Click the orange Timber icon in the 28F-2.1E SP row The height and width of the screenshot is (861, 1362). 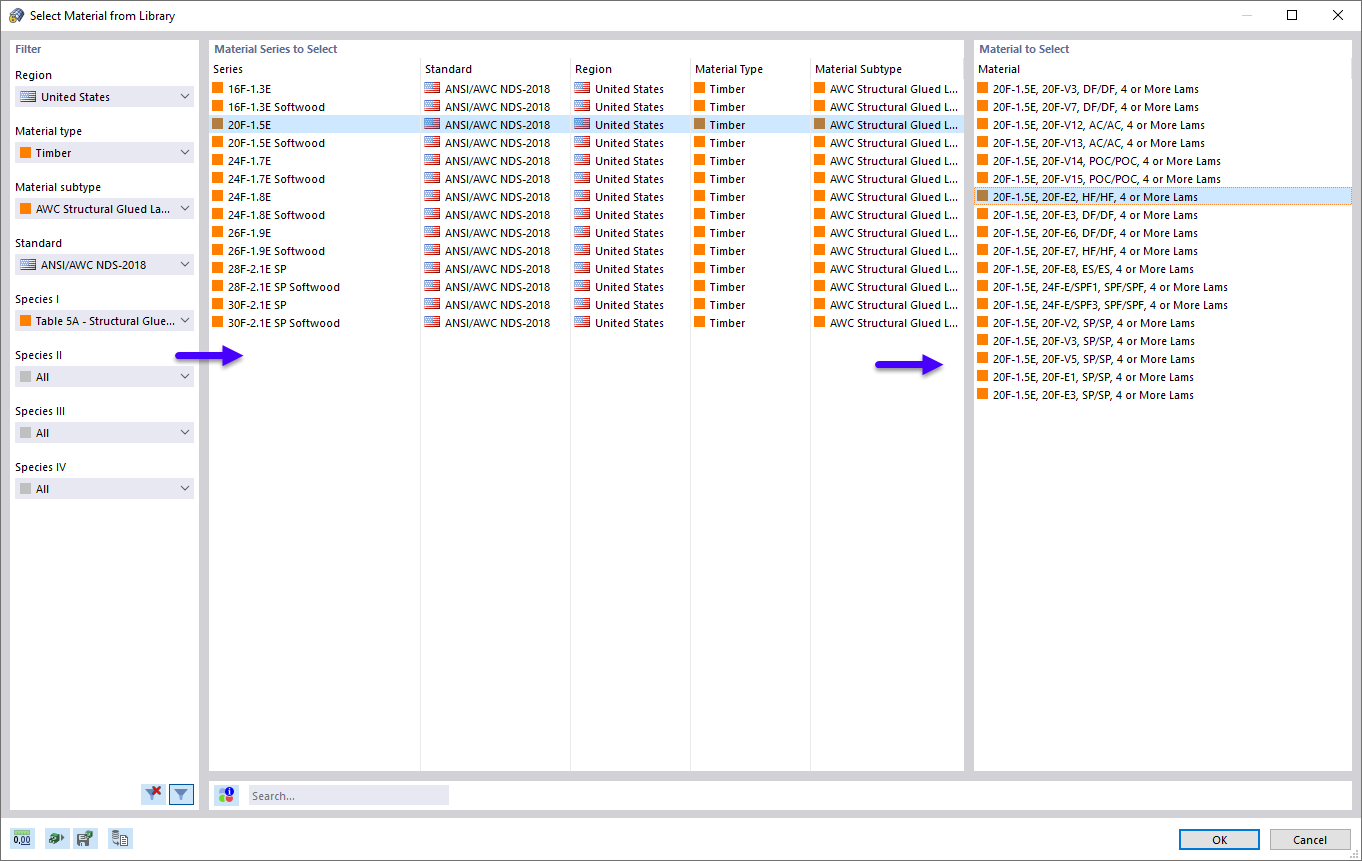click(700, 269)
